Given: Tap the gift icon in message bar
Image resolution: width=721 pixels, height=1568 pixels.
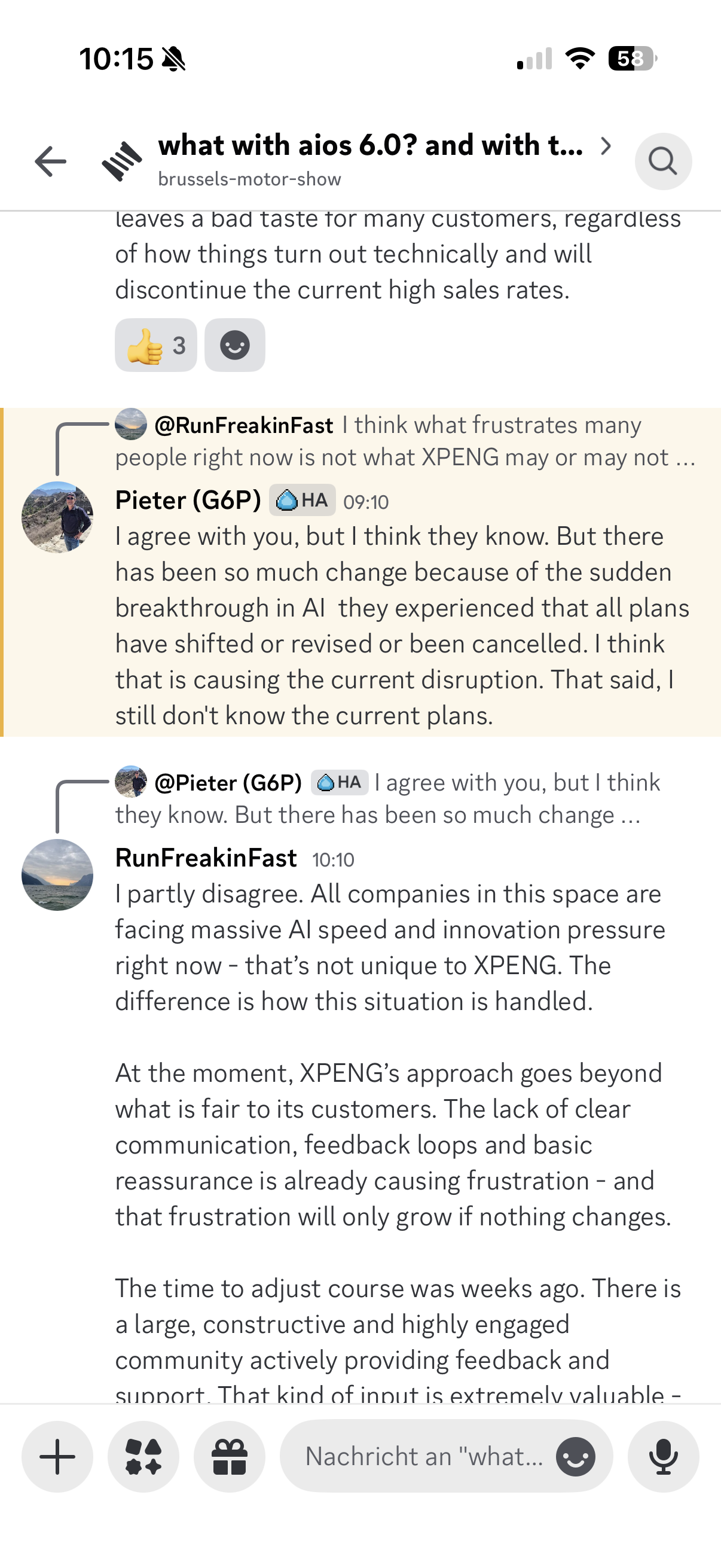Looking at the screenshot, I should tap(230, 1457).
